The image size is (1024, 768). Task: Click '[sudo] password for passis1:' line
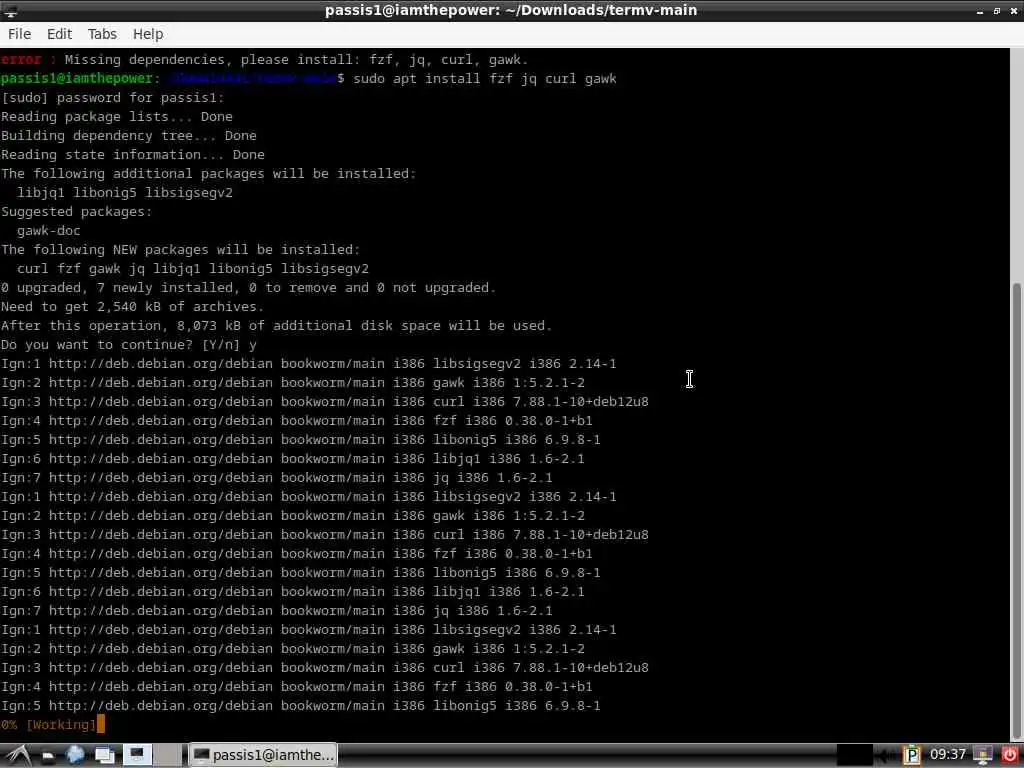coord(112,98)
